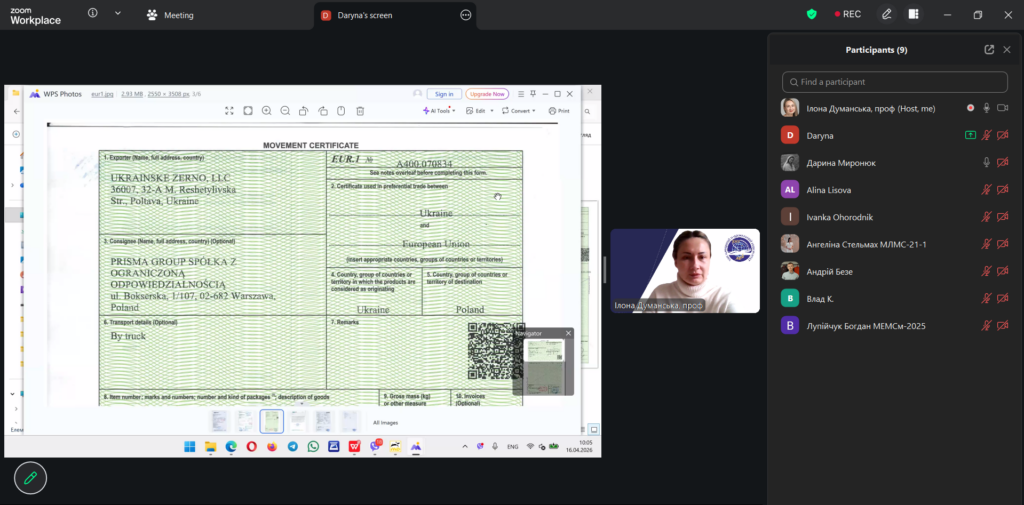Image resolution: width=1024 pixels, height=505 pixels.
Task: Click the Sign in button in WPS Photos
Action: (x=444, y=94)
